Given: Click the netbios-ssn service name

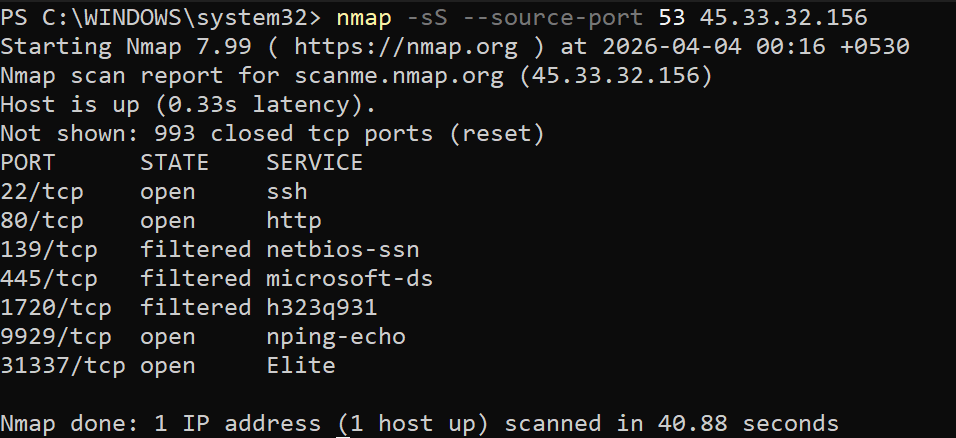Looking at the screenshot, I should [x=342, y=249].
